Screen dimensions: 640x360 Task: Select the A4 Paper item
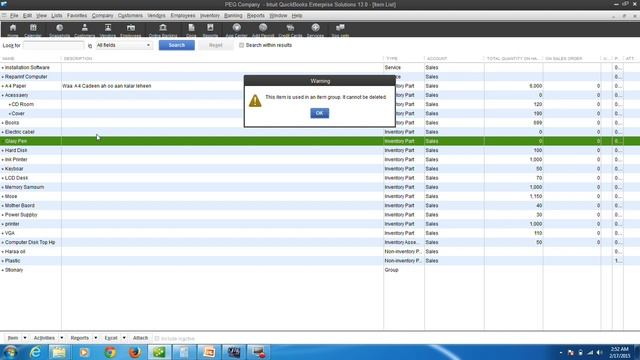pos(16,86)
